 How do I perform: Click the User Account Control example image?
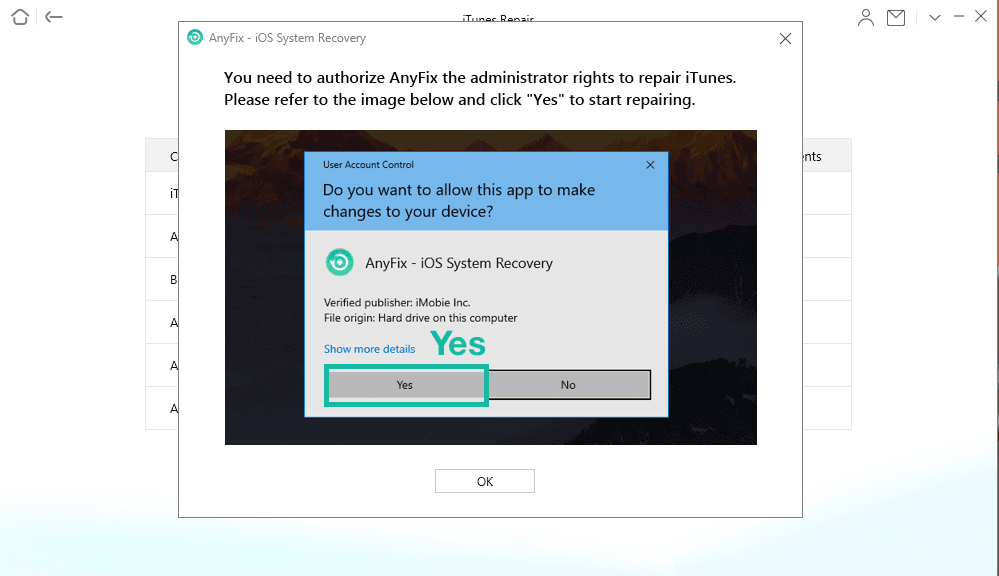point(491,287)
